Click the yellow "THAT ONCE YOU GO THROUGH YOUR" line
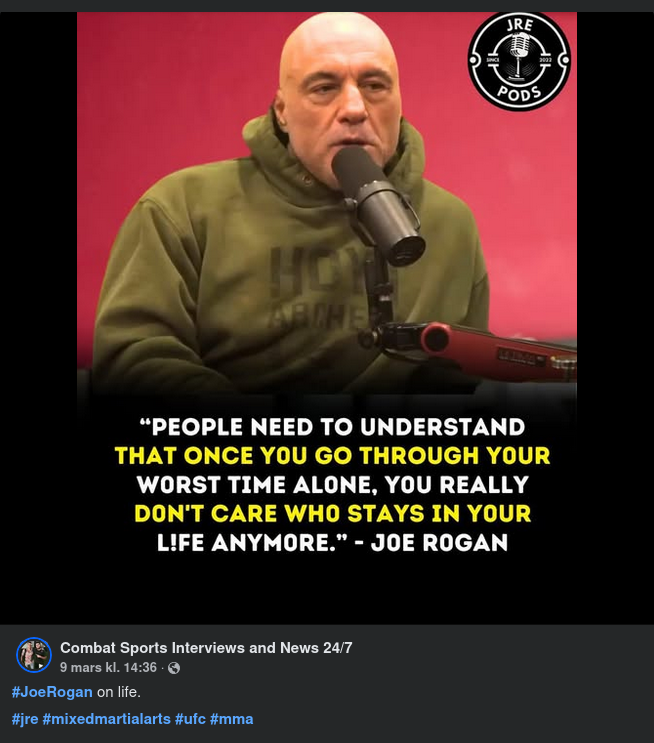Screen dimensions: 654x743 333,455
